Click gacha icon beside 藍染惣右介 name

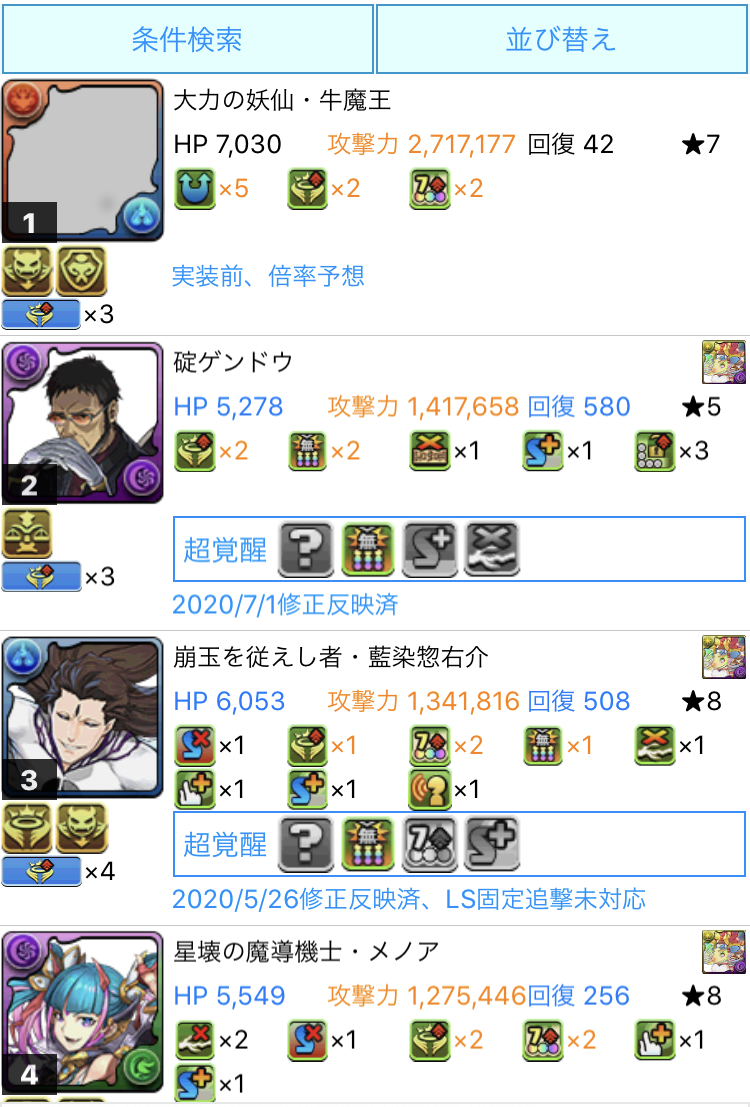coord(725,657)
